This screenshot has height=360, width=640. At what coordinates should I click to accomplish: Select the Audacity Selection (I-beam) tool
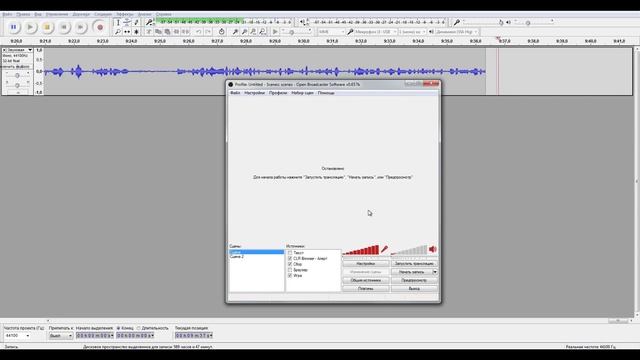click(118, 22)
